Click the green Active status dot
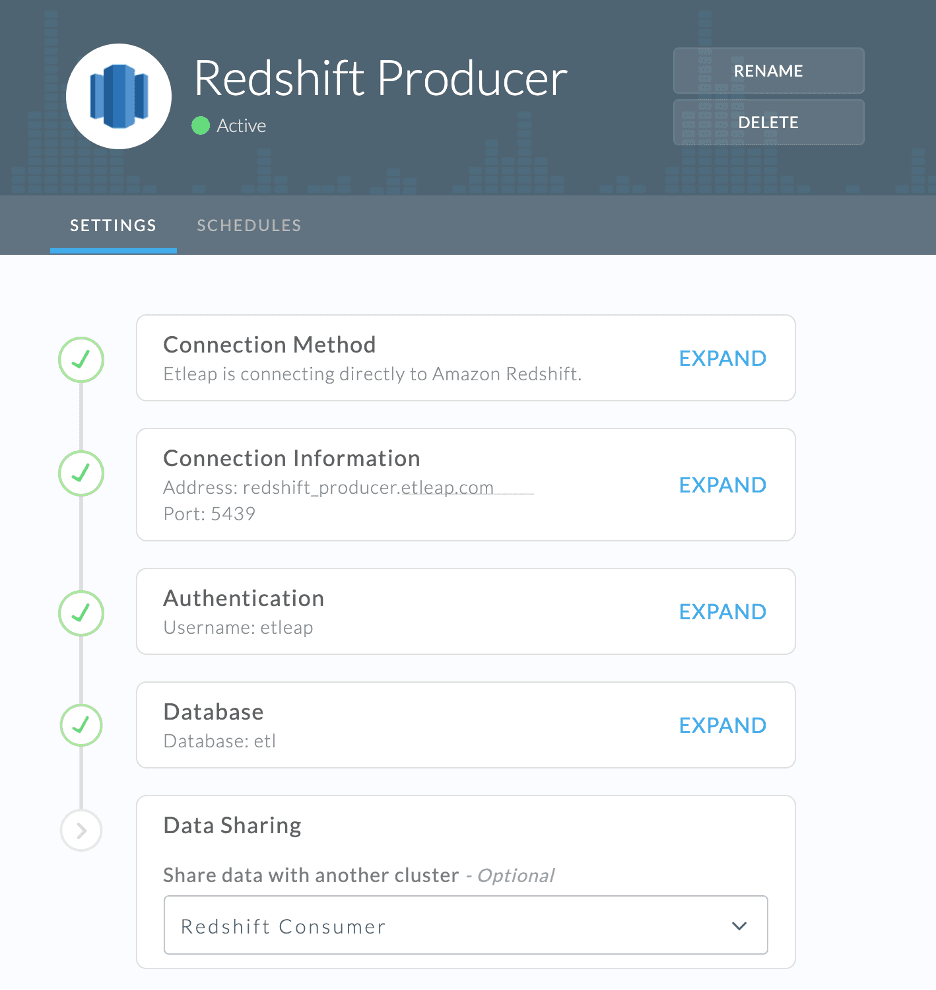This screenshot has width=936, height=990. click(200, 126)
